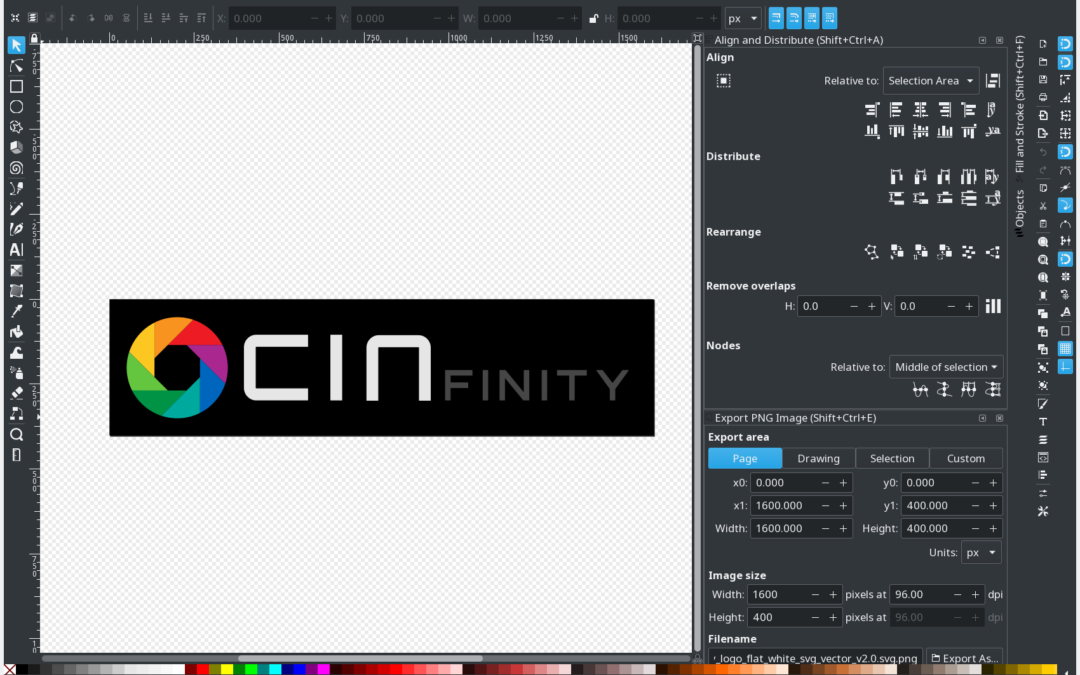The height and width of the screenshot is (675, 1080).
Task: Select the Star and polygon tool
Action: (16, 127)
